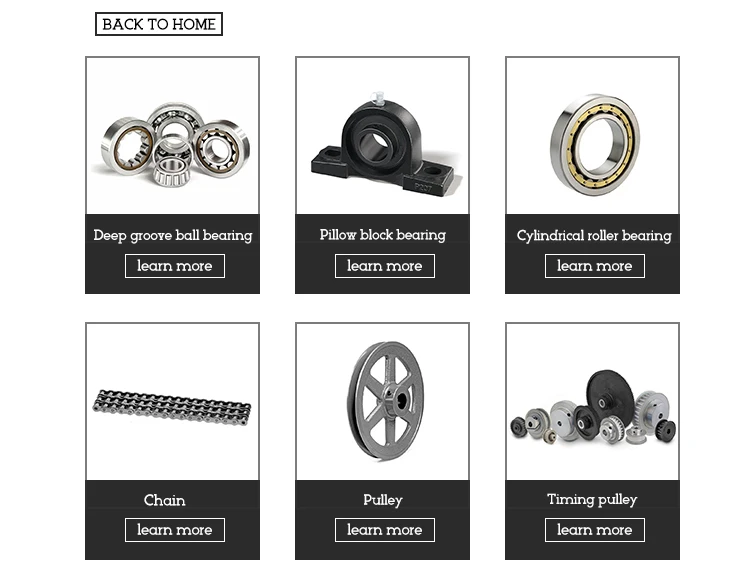Click the BACK TO HOME button
The image size is (750, 577).
pyautogui.click(x=159, y=24)
